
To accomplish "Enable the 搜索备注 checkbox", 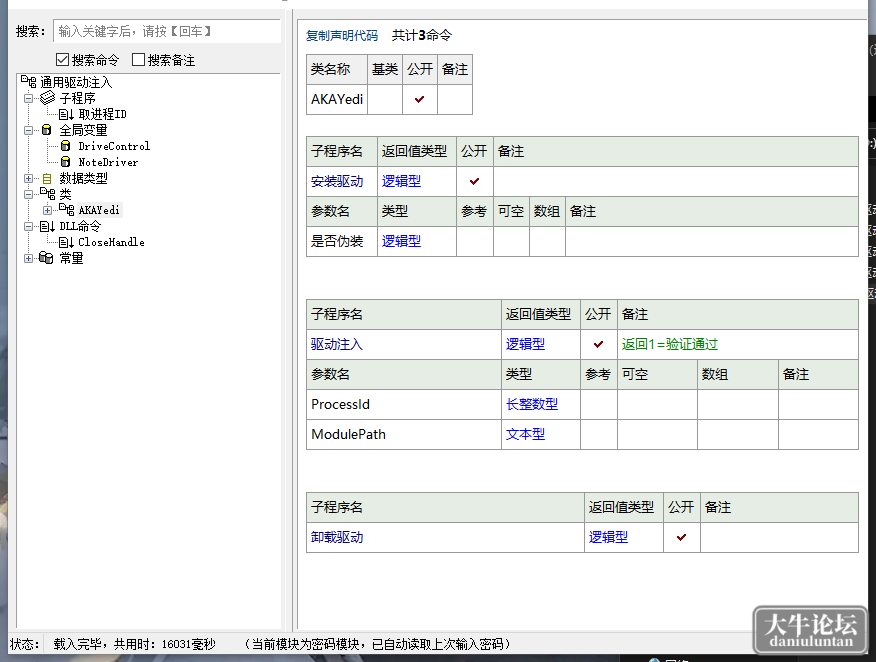I will [x=138, y=59].
